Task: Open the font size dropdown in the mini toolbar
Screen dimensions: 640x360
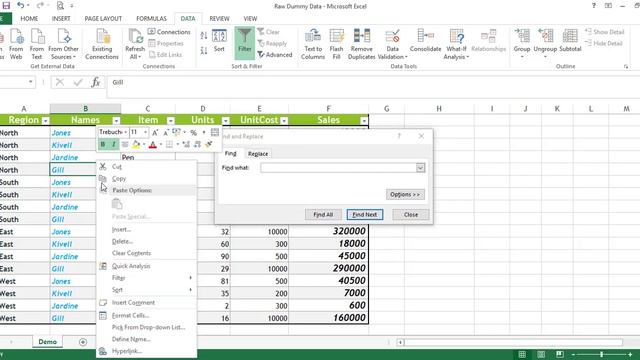Action: point(145,132)
